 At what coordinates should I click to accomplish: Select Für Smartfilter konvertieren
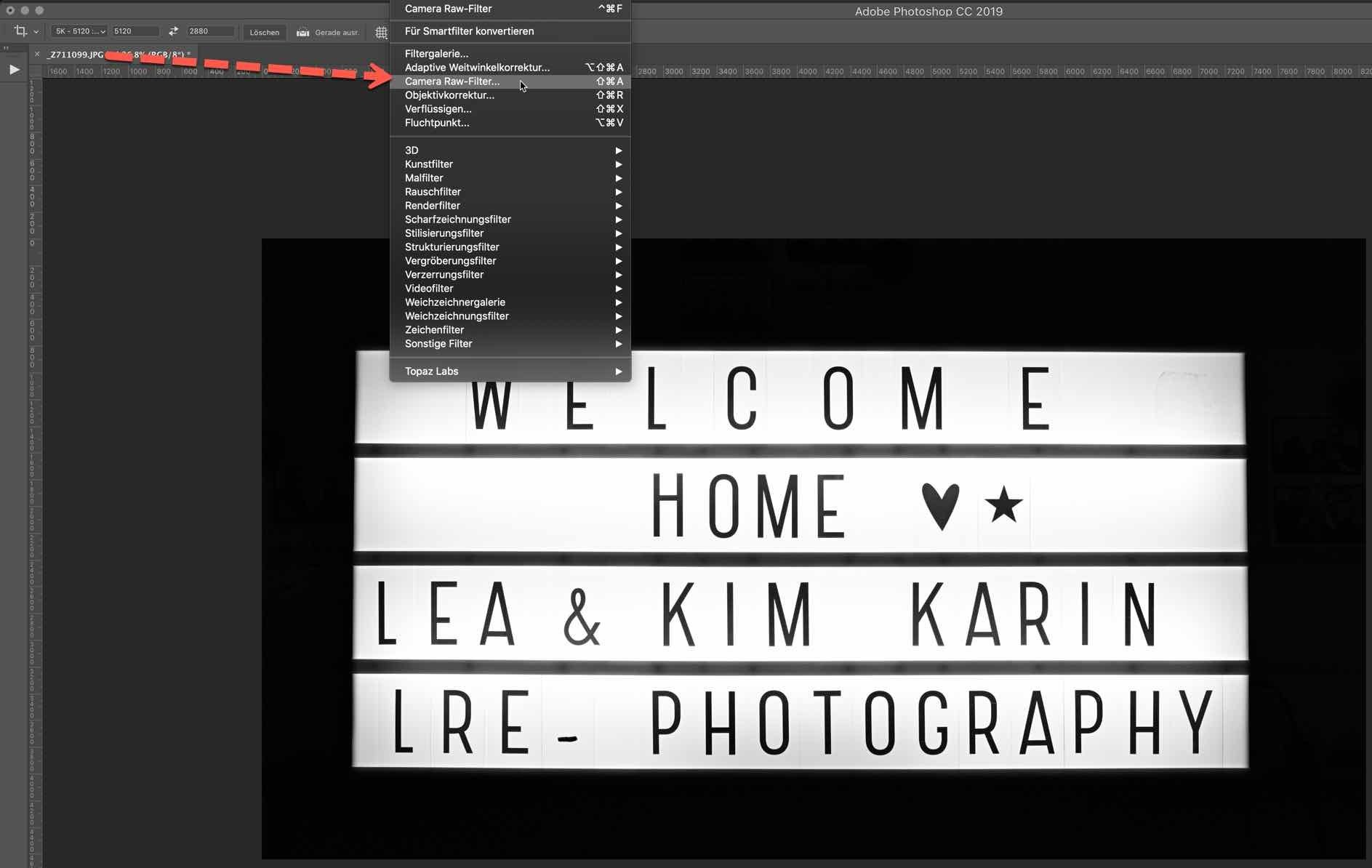point(510,31)
